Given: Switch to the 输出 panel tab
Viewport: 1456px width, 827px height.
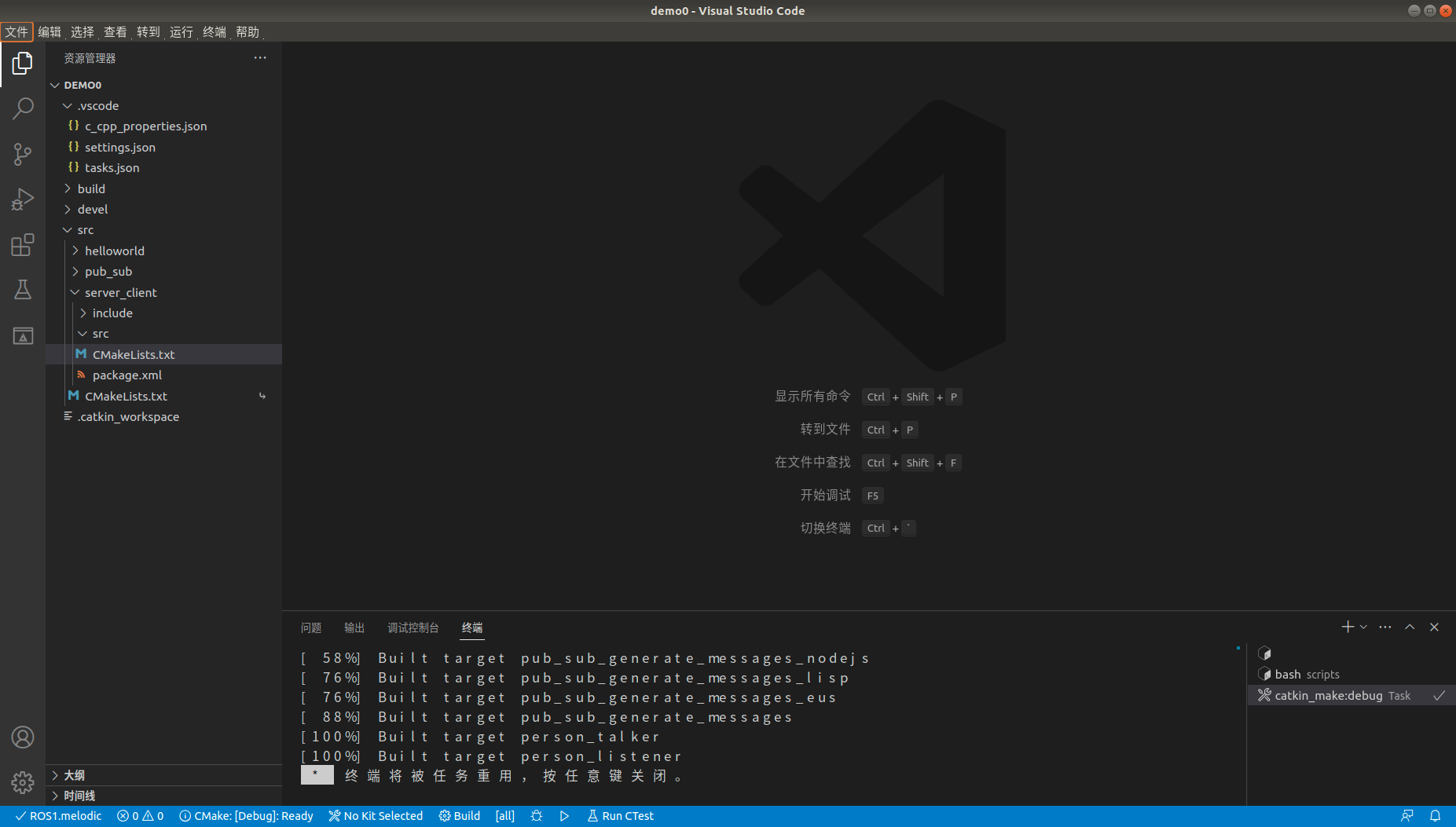Looking at the screenshot, I should click(354, 628).
